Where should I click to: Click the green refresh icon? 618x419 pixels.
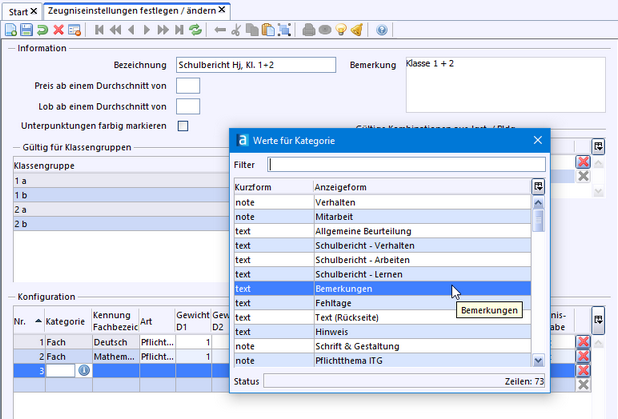pos(195,30)
